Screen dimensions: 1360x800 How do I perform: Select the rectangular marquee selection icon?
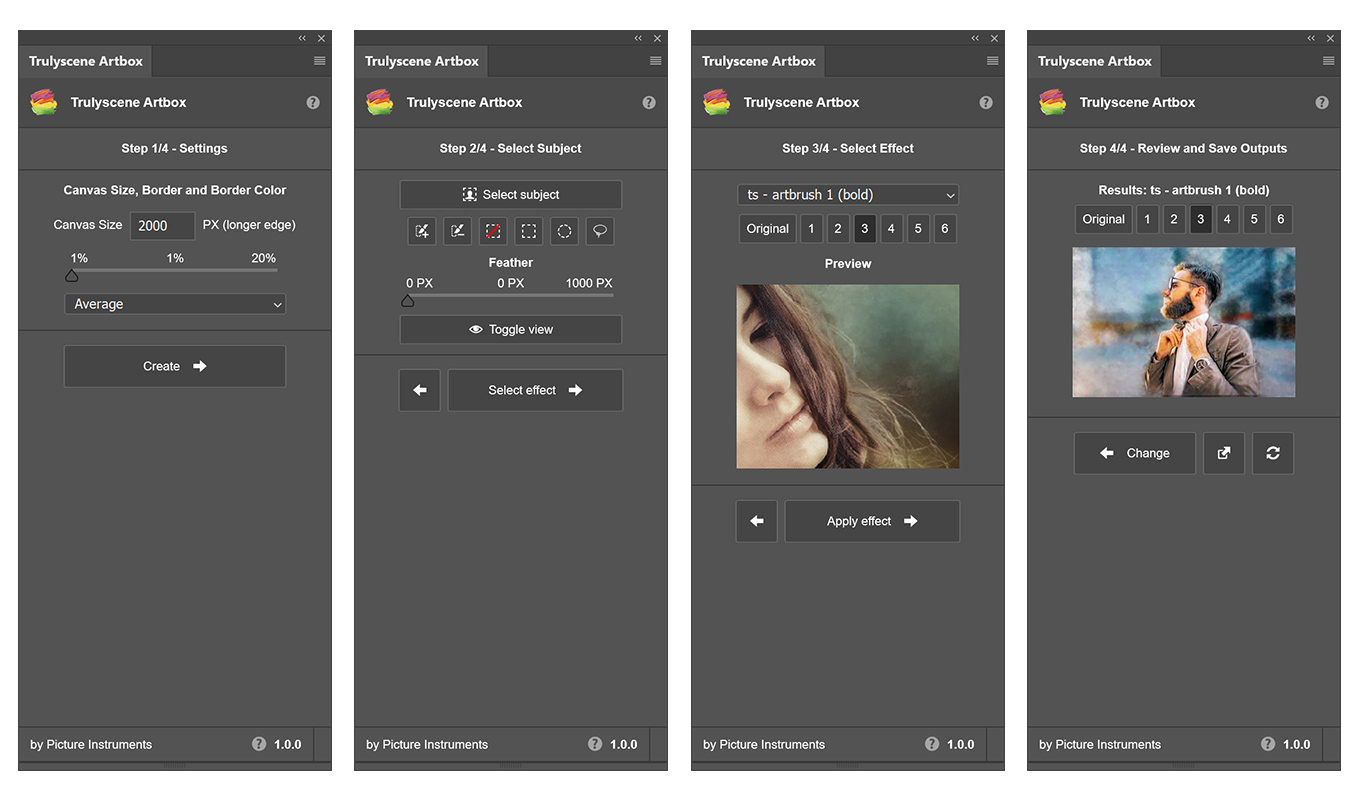pos(529,231)
